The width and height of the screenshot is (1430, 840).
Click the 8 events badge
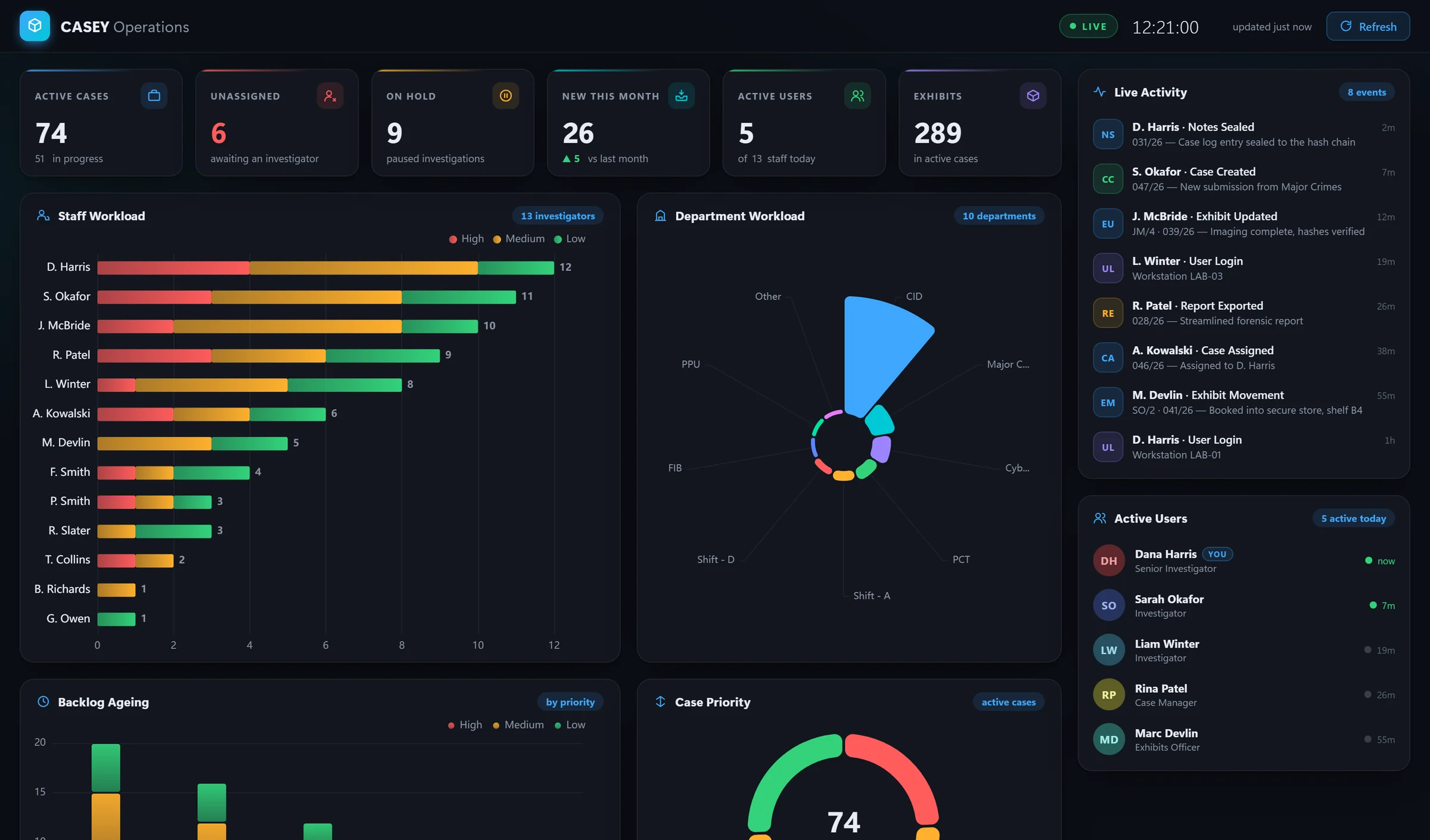pyautogui.click(x=1367, y=92)
